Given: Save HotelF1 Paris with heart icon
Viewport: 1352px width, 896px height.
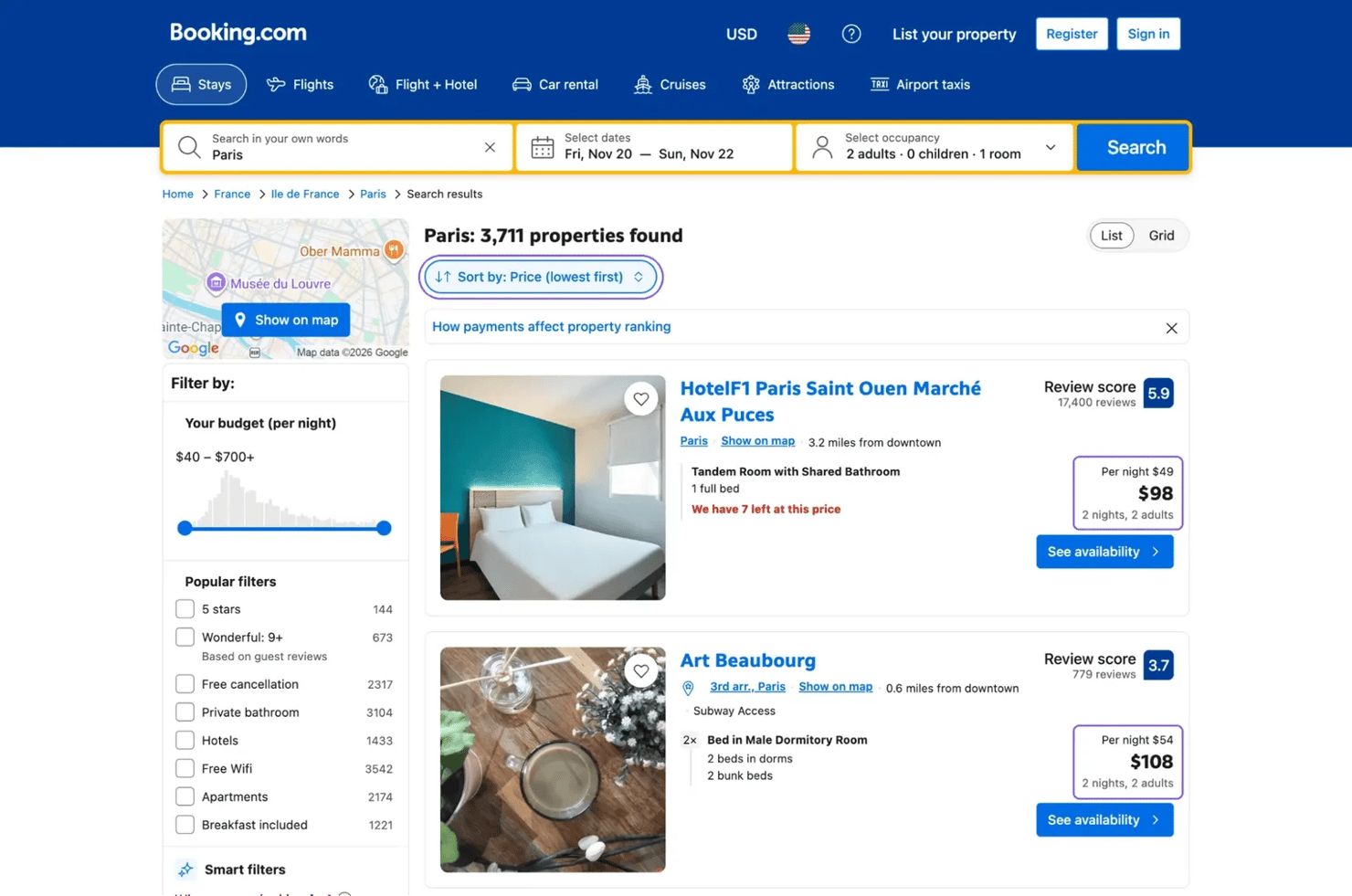Looking at the screenshot, I should tap(641, 399).
